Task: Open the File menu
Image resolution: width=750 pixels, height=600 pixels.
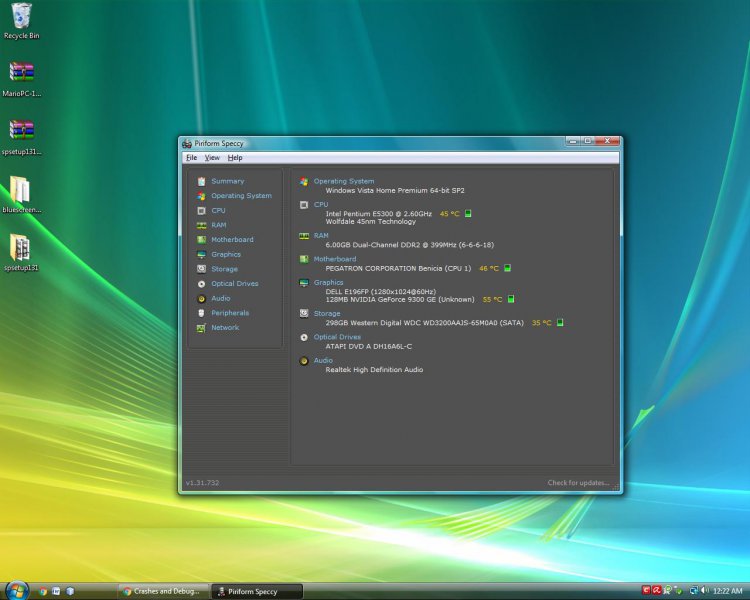Action: tap(191, 158)
